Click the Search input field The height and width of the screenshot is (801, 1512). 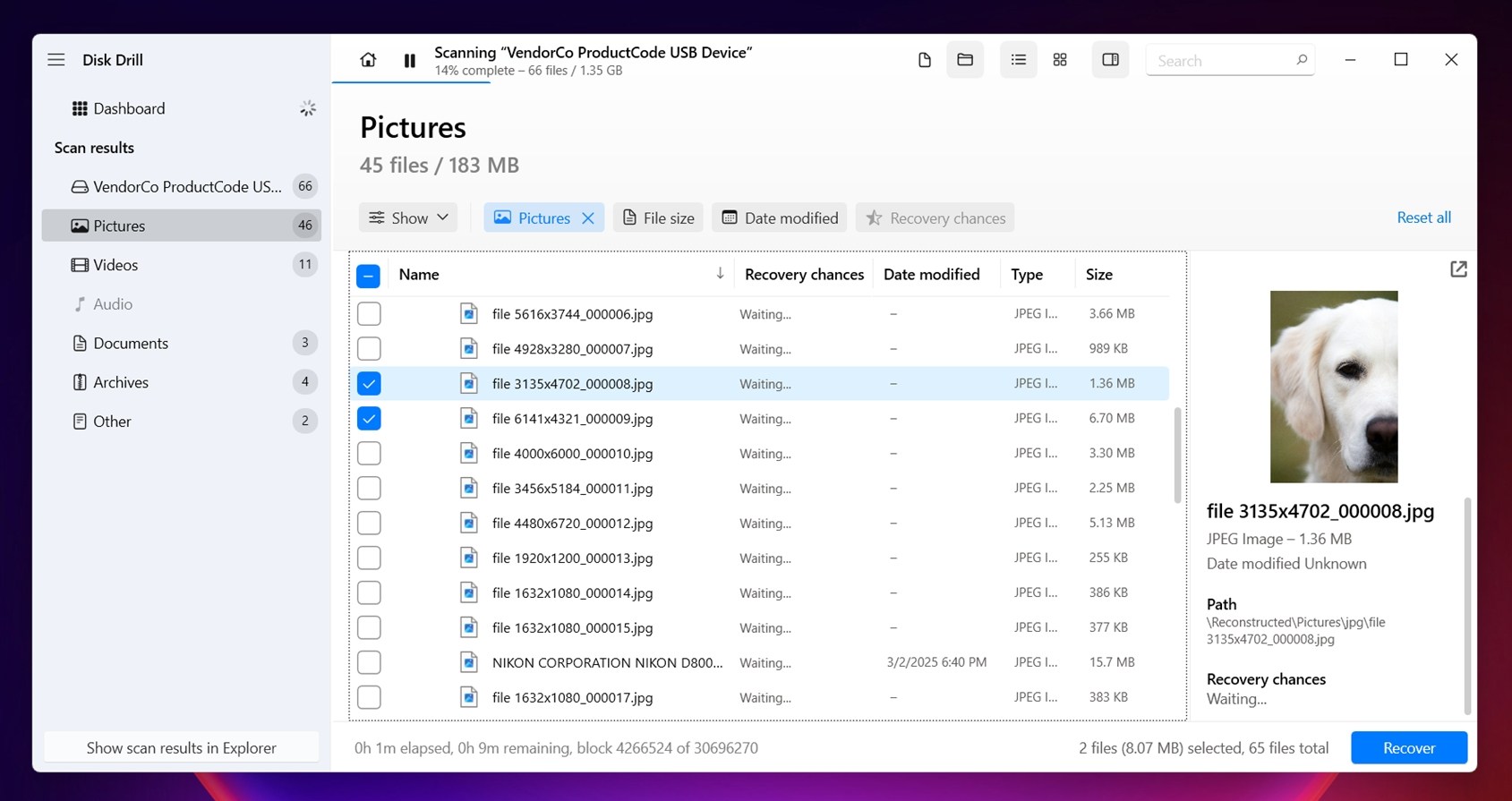[x=1220, y=61]
